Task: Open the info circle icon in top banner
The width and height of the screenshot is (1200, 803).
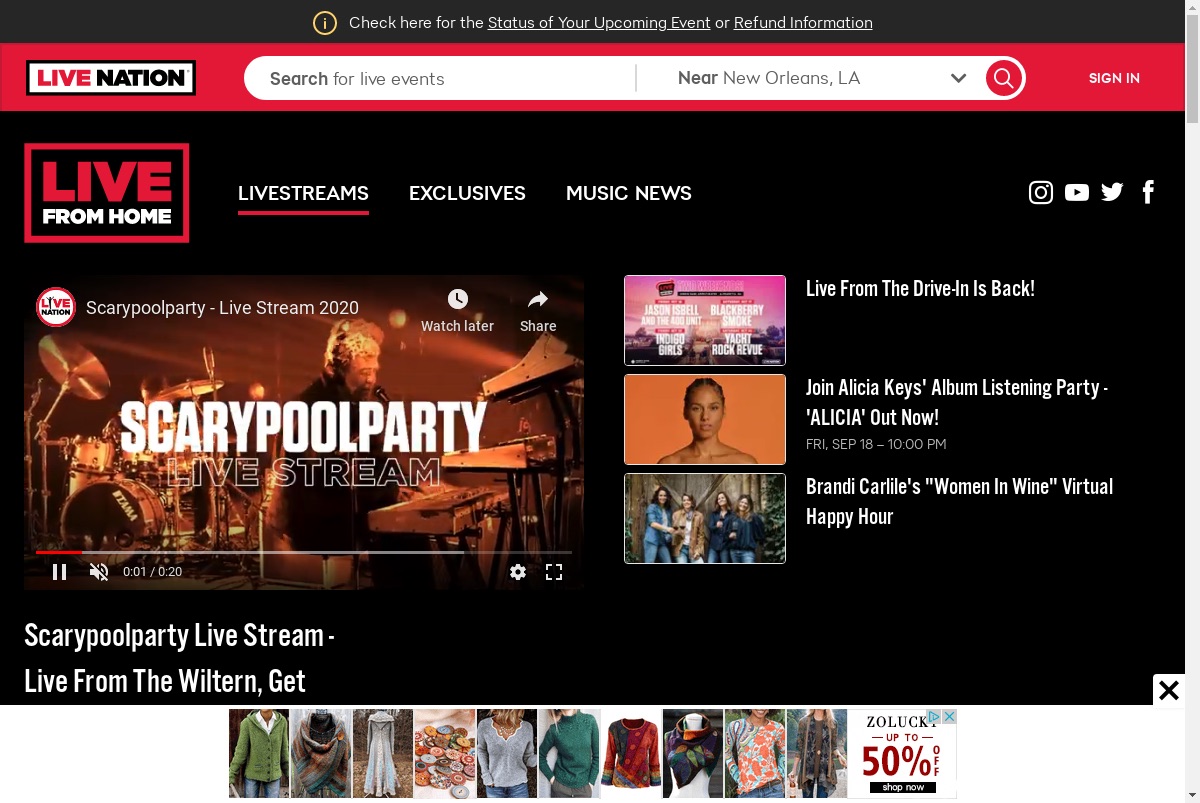Action: pyautogui.click(x=325, y=23)
